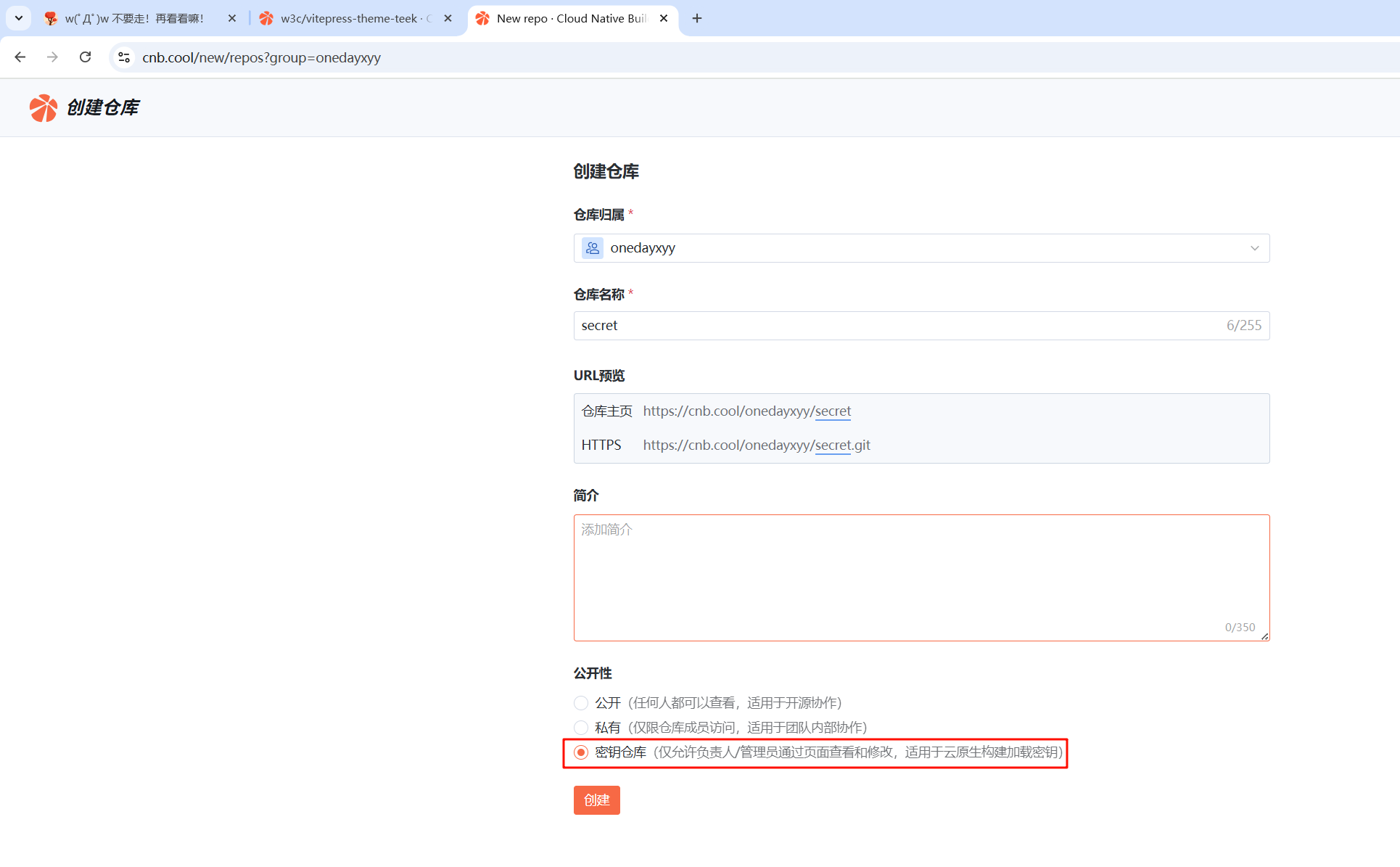Click the 简介 description textarea
Viewport: 1400px width, 867px height.
921,578
